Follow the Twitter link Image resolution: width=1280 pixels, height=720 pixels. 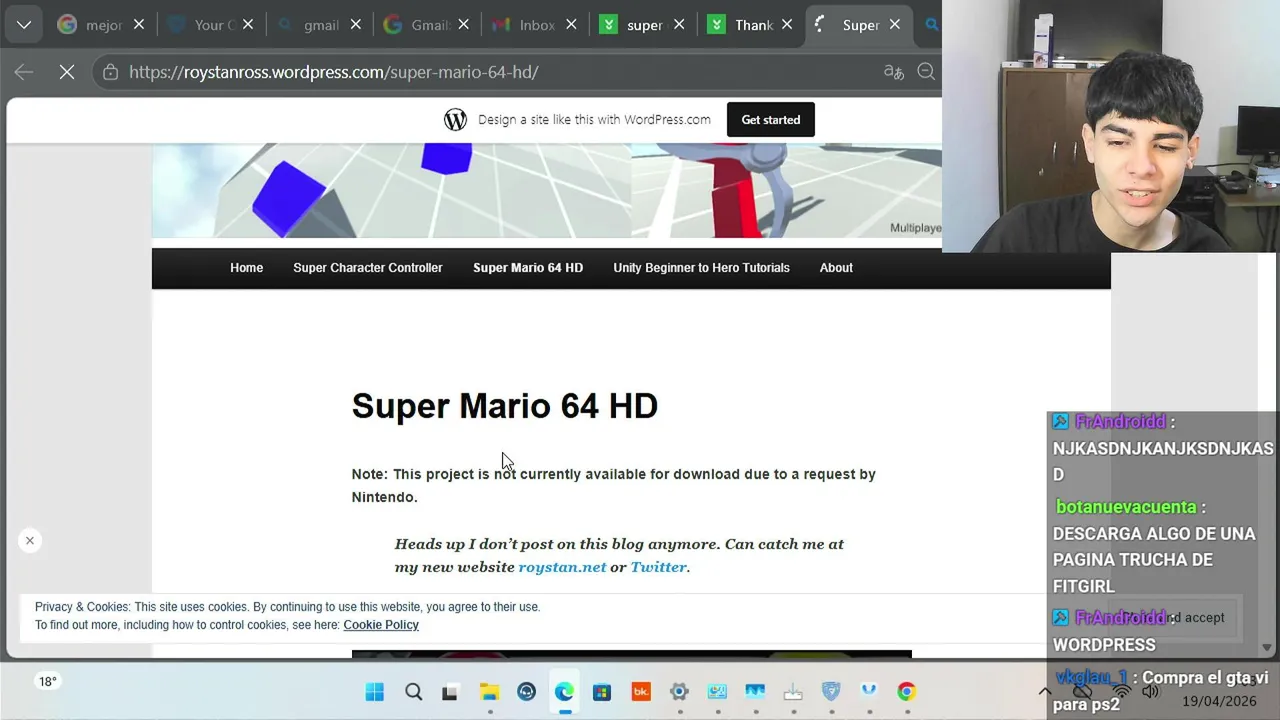[658, 567]
